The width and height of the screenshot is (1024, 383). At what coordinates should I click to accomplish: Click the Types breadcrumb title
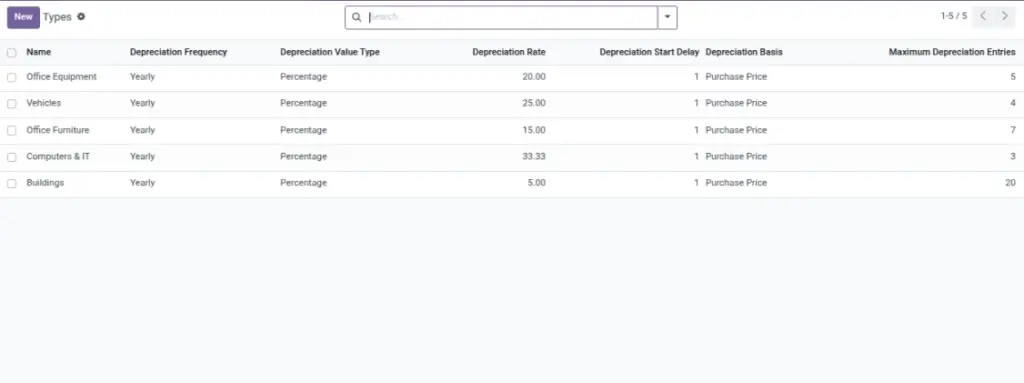pos(57,17)
